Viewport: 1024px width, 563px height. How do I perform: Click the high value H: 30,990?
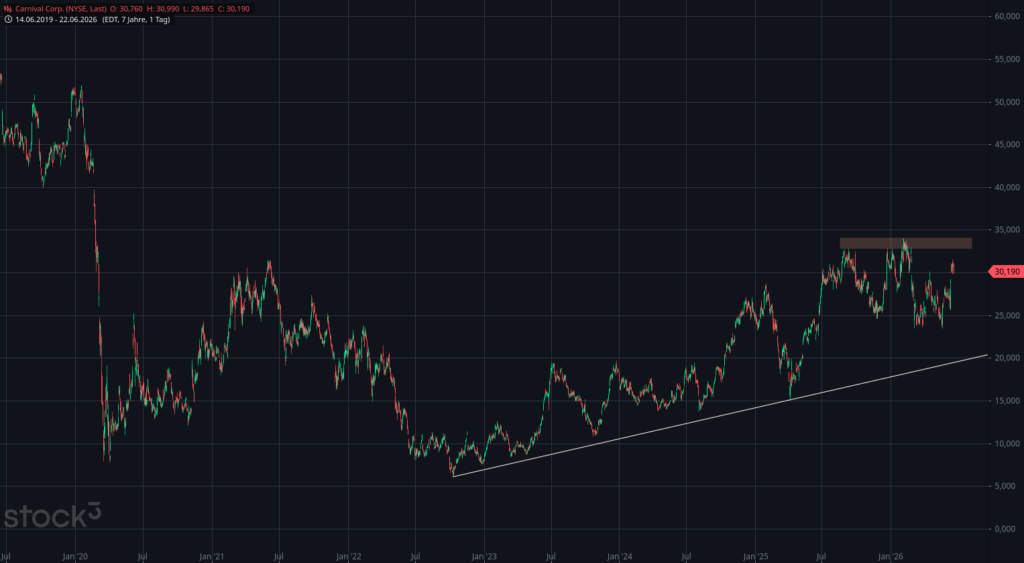pos(162,9)
